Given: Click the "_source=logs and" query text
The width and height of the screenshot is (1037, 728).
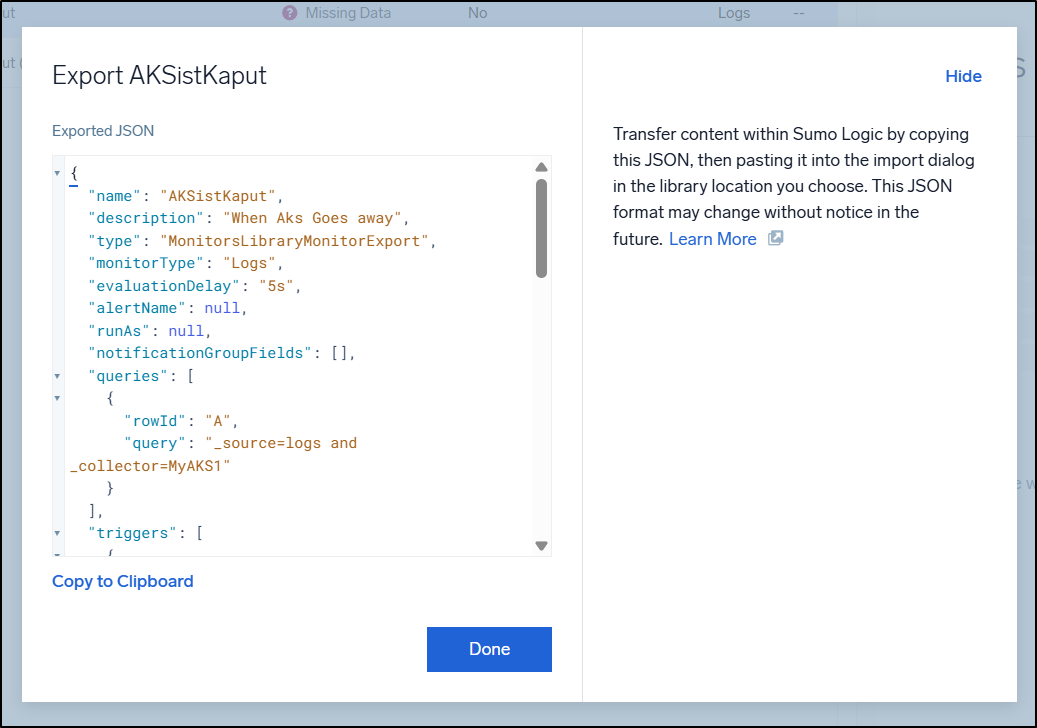Looking at the screenshot, I should coord(281,443).
